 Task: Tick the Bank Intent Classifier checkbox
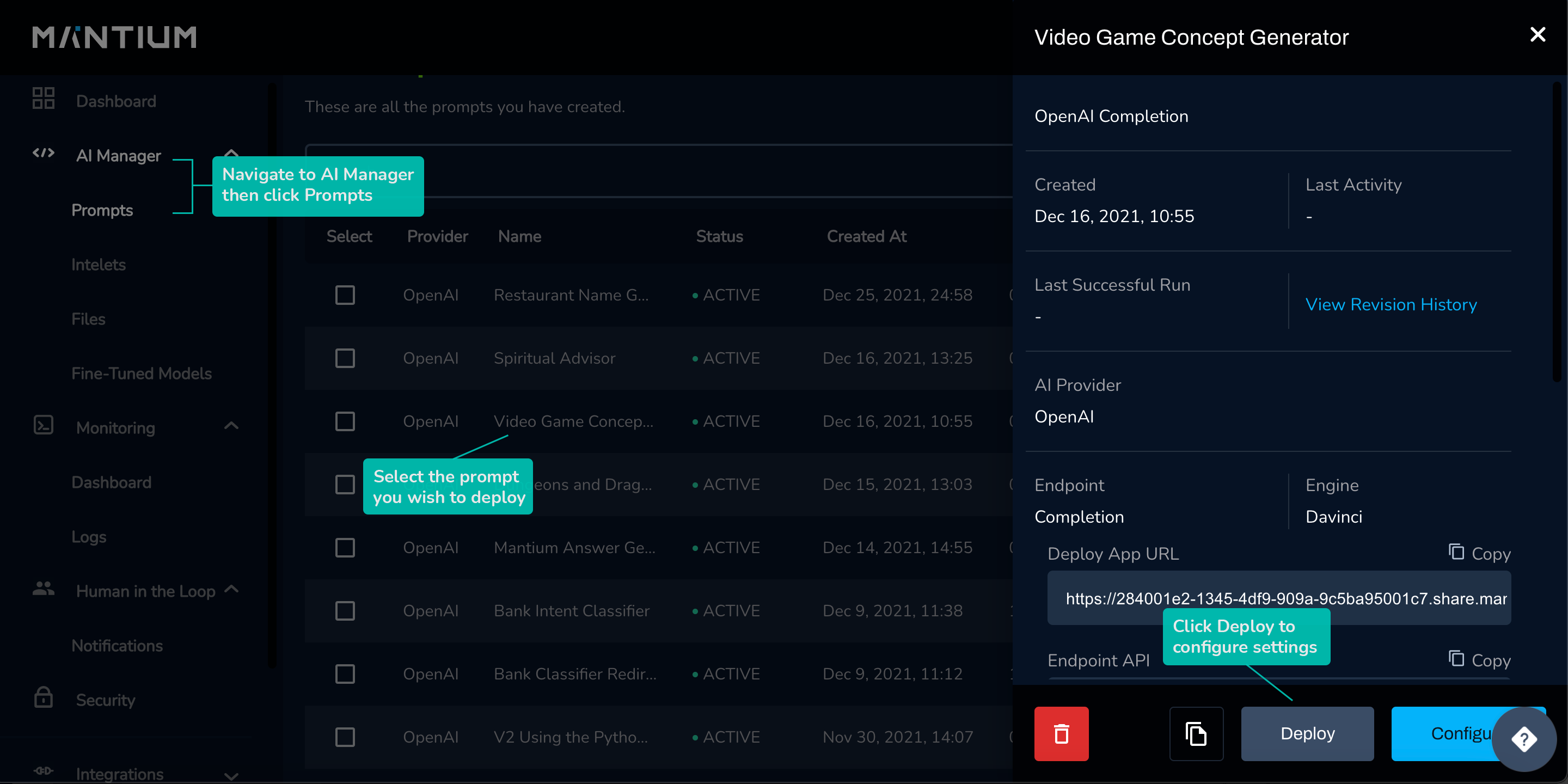pos(345,610)
